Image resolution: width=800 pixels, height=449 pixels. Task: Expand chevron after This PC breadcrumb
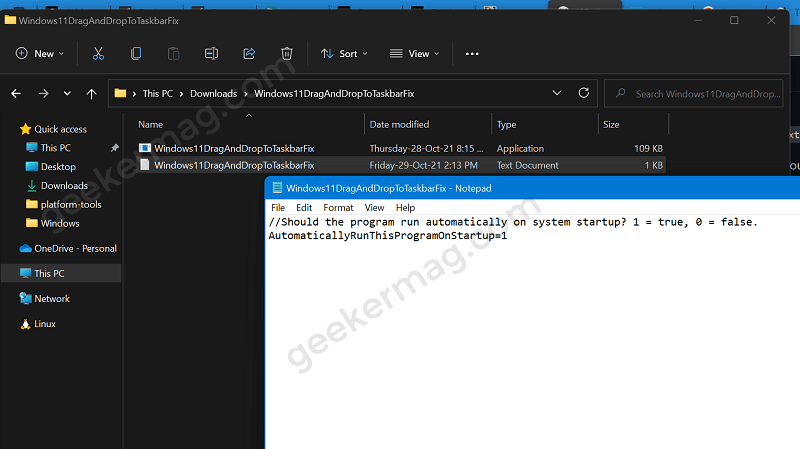(181, 94)
